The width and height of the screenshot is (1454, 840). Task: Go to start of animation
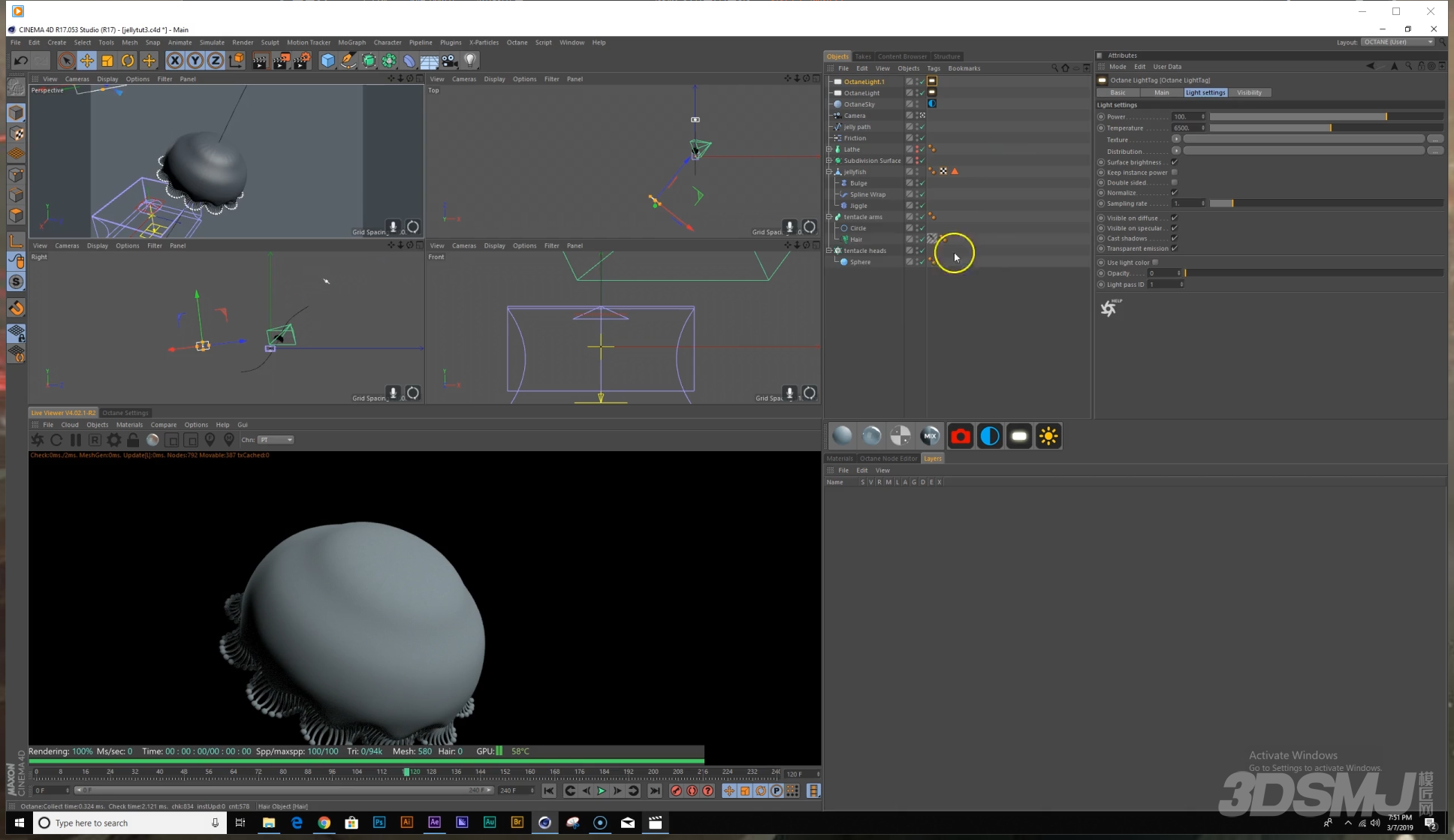[x=549, y=790]
